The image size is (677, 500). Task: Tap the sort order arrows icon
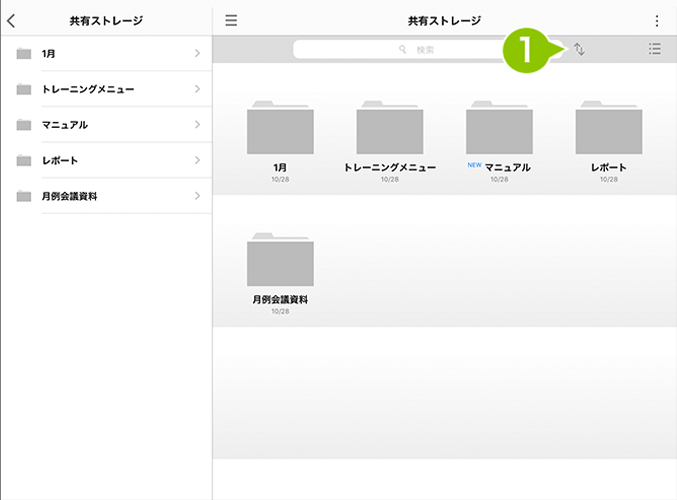(x=579, y=49)
